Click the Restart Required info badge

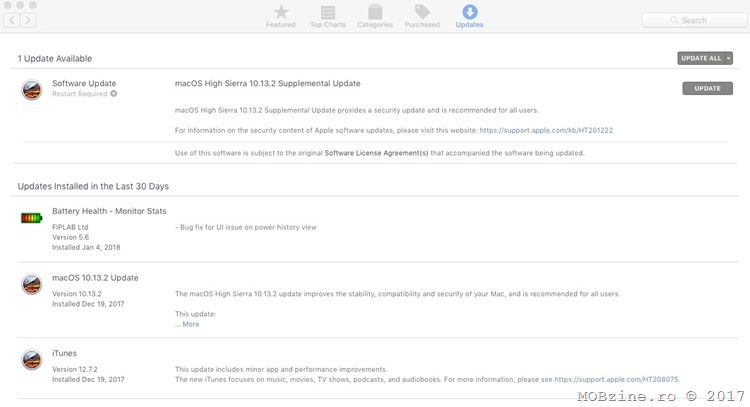pyautogui.click(x=114, y=93)
